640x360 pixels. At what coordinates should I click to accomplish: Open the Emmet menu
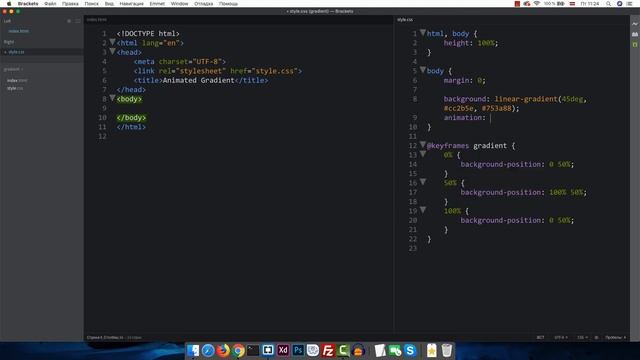pyautogui.click(x=157, y=4)
